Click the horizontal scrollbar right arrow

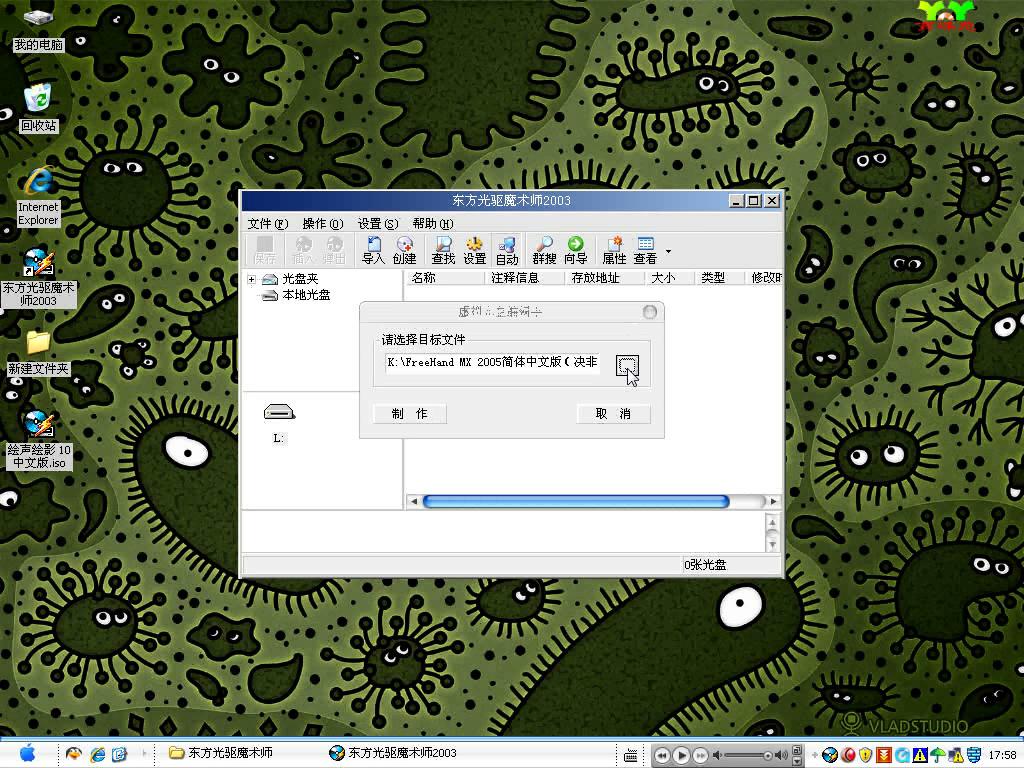(x=773, y=502)
